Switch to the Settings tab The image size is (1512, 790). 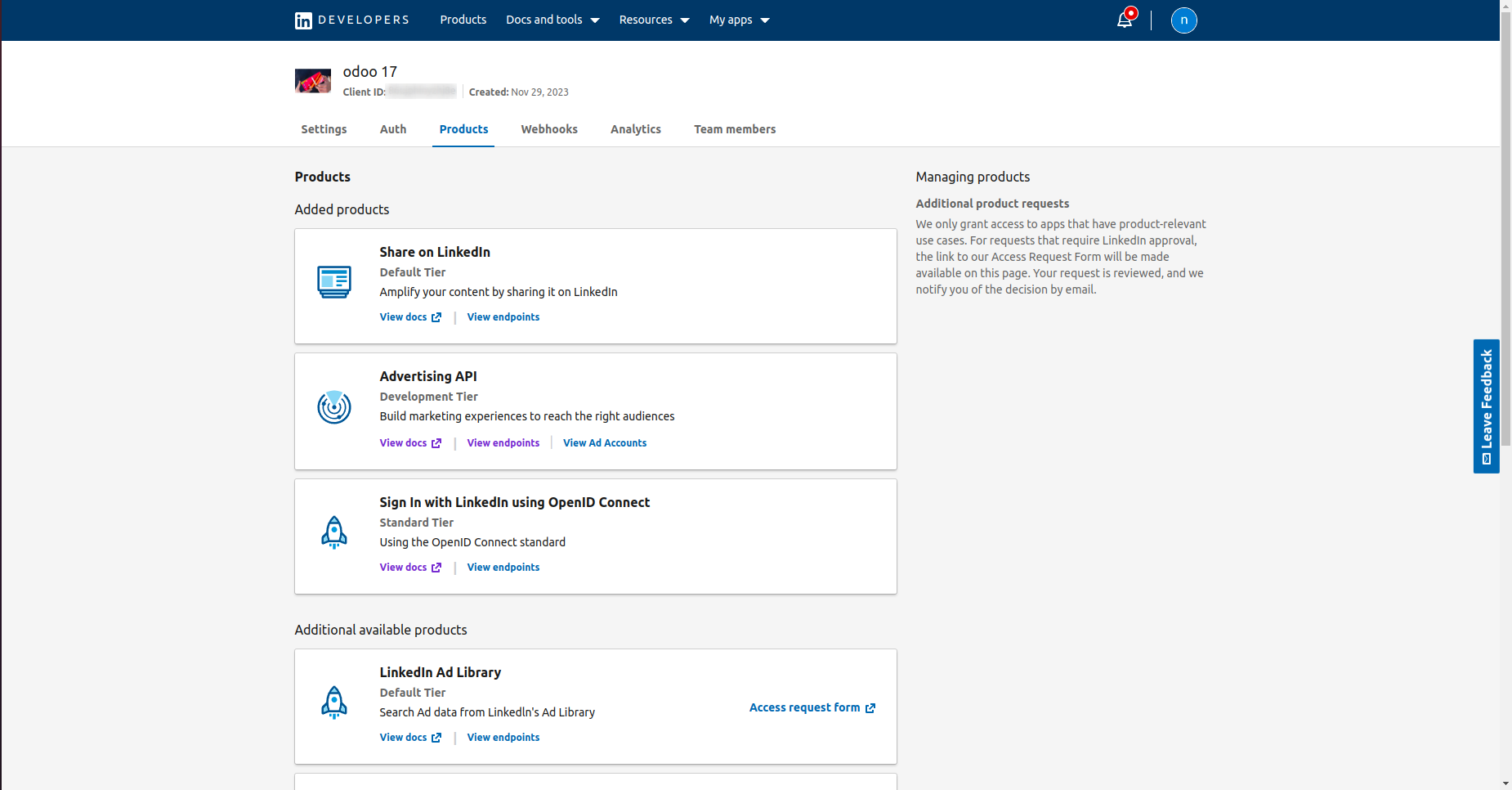click(x=324, y=129)
